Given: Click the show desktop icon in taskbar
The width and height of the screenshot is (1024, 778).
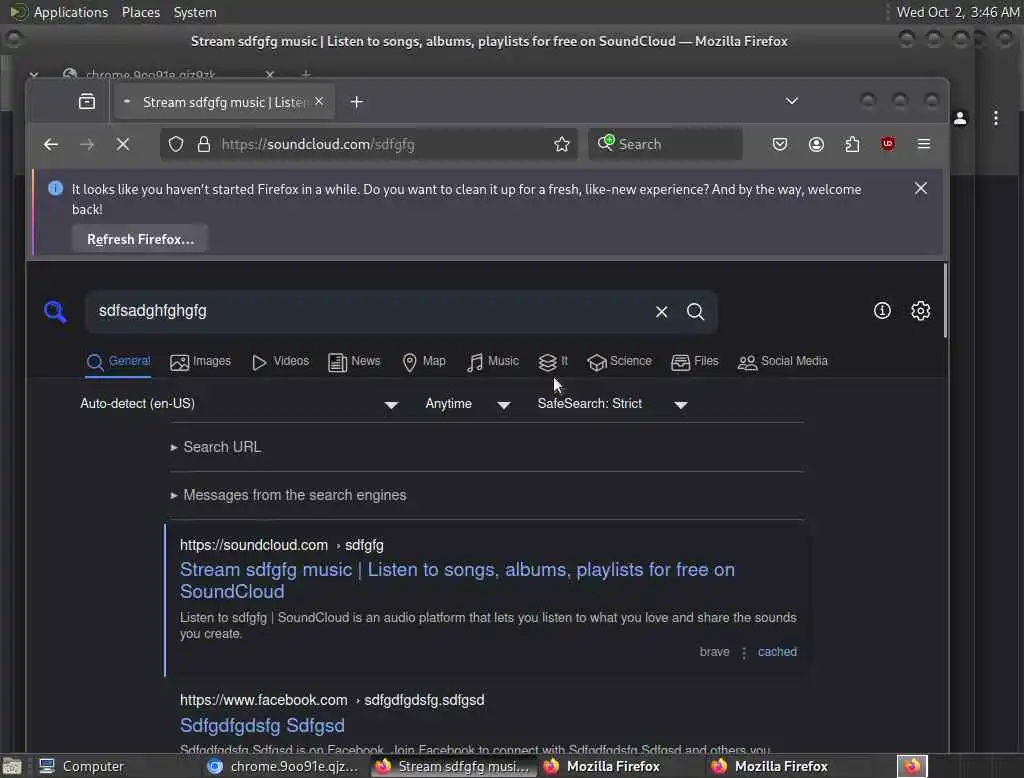Looking at the screenshot, I should pyautogui.click(x=12, y=766).
